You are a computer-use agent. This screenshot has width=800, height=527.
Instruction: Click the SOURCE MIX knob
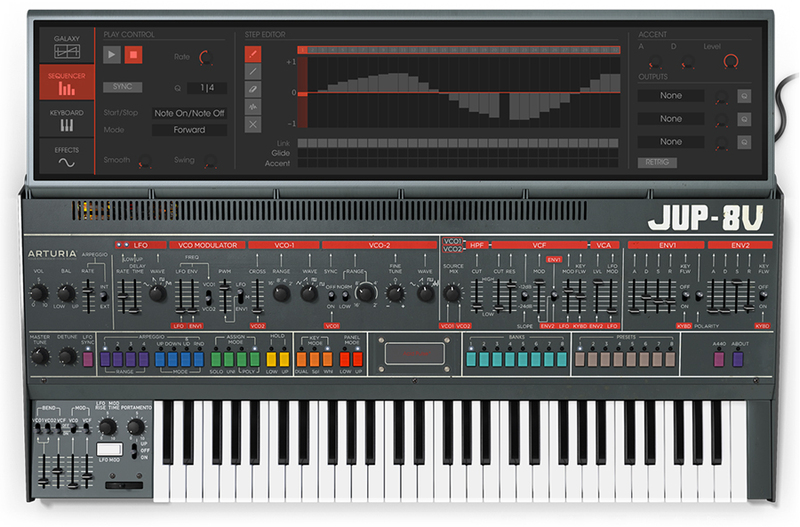(452, 293)
